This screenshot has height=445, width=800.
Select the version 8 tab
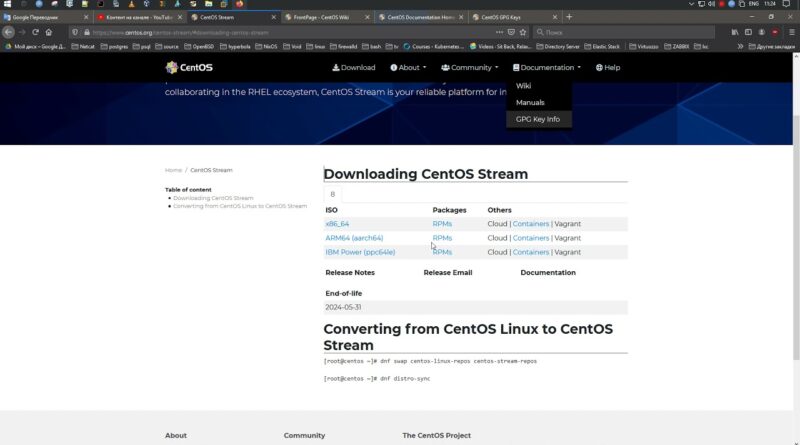pos(333,194)
